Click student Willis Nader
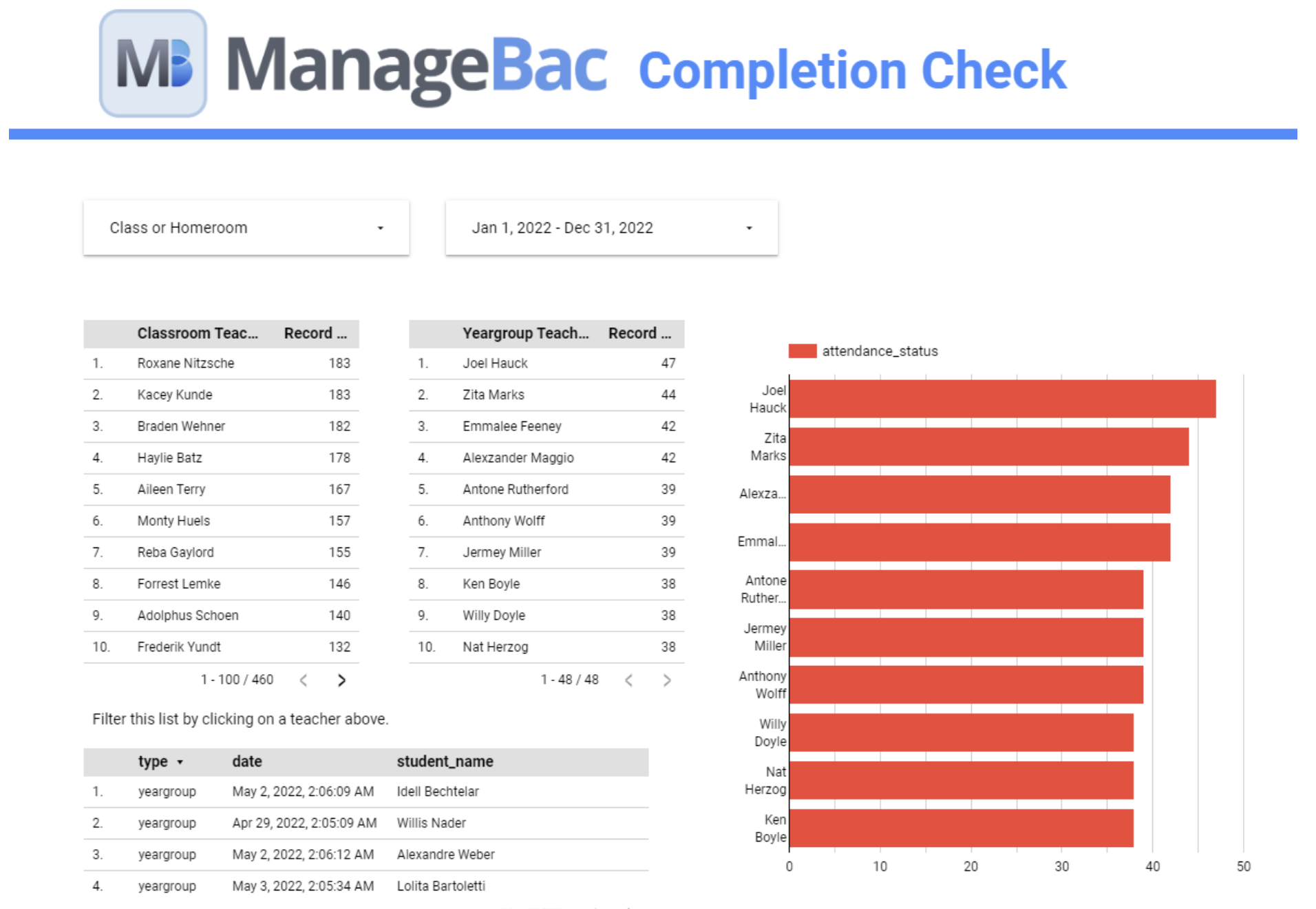This screenshot has width=1316, height=909. tap(431, 824)
